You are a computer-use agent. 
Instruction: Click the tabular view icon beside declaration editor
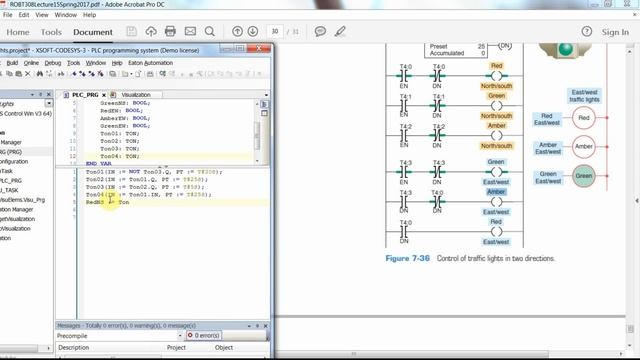264,113
